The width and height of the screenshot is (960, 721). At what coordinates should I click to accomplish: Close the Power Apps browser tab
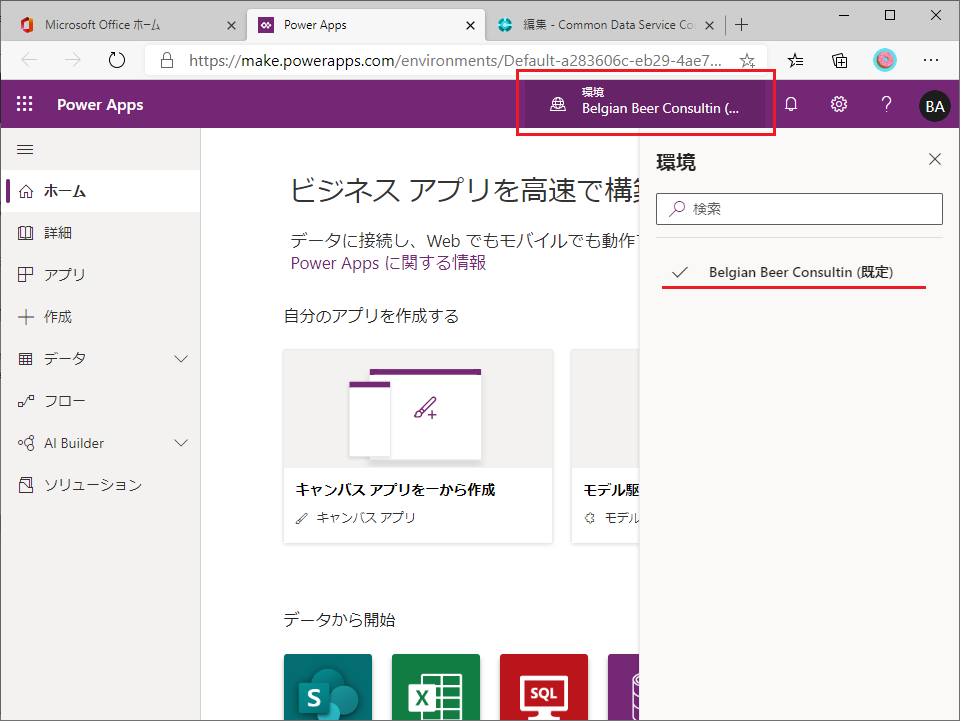click(x=470, y=25)
